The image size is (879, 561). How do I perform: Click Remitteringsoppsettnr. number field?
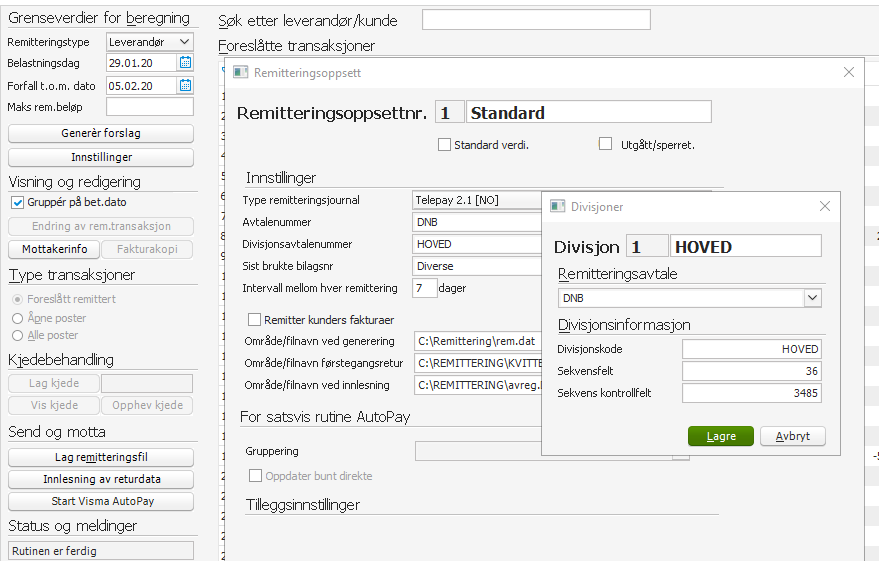click(x=450, y=112)
